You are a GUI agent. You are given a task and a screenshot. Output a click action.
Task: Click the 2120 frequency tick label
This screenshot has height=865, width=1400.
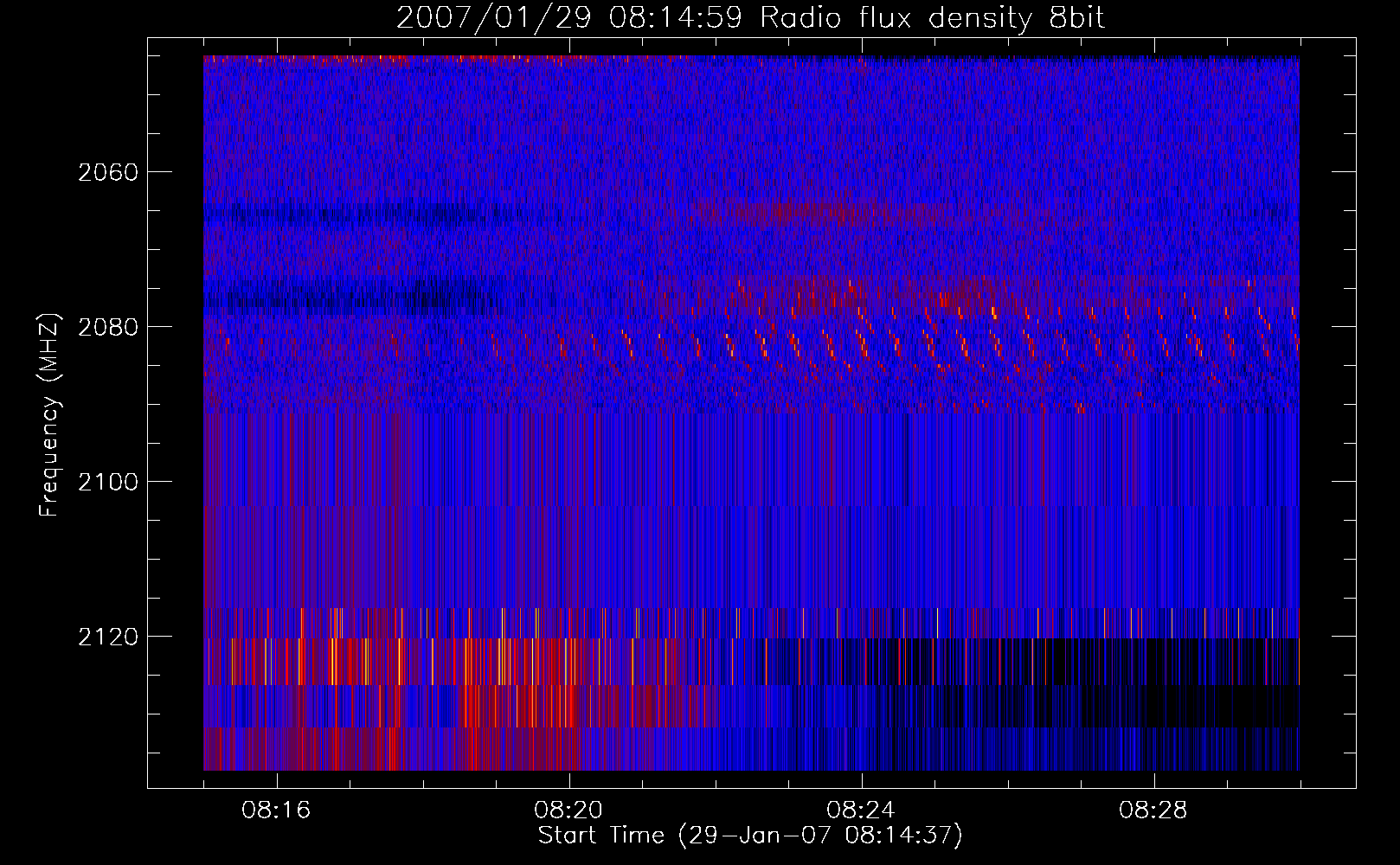coord(108,637)
